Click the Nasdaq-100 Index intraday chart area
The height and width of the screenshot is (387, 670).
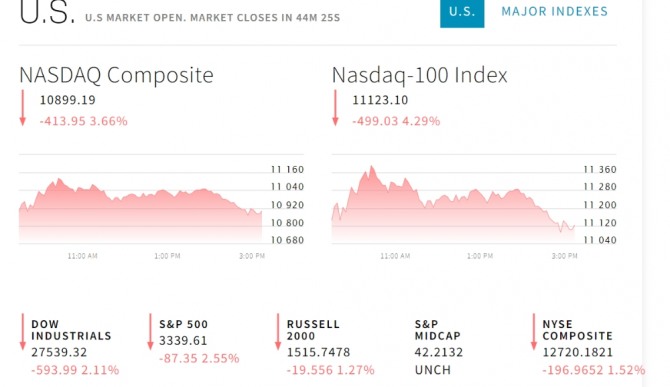point(453,205)
